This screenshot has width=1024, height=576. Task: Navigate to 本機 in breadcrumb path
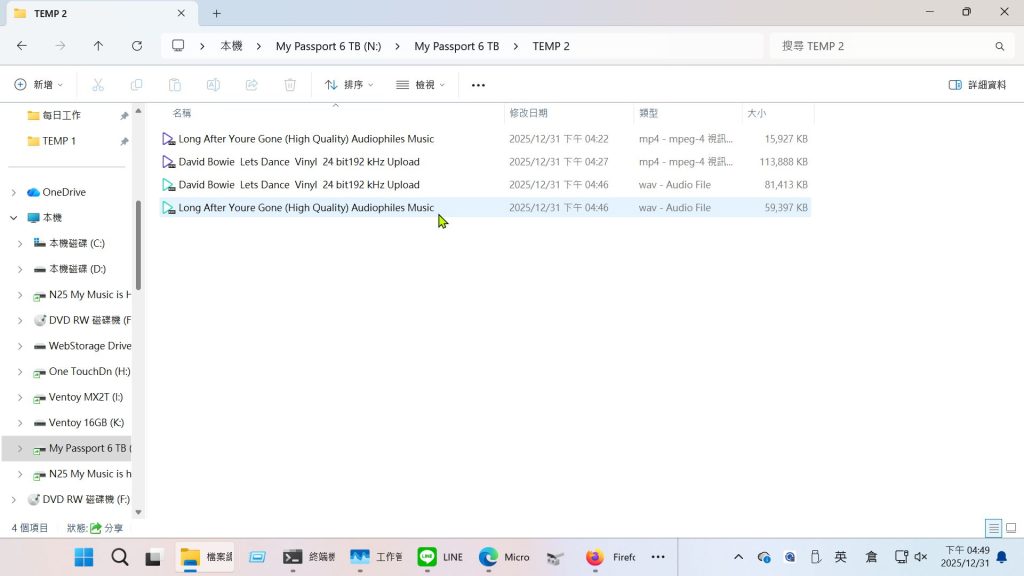click(231, 46)
